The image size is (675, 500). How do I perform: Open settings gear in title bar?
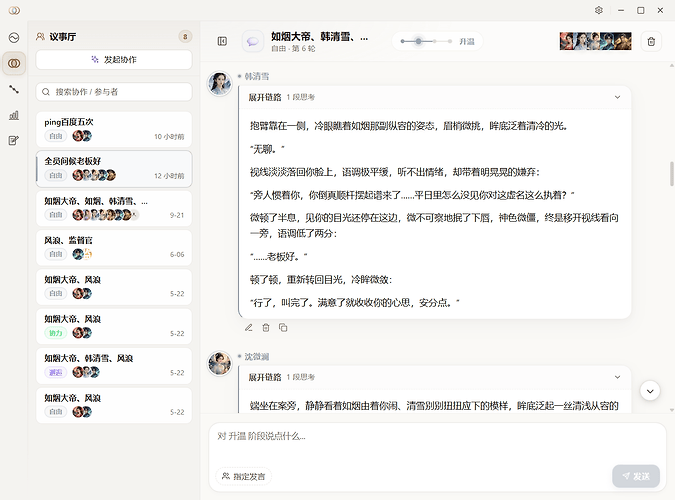click(x=599, y=10)
